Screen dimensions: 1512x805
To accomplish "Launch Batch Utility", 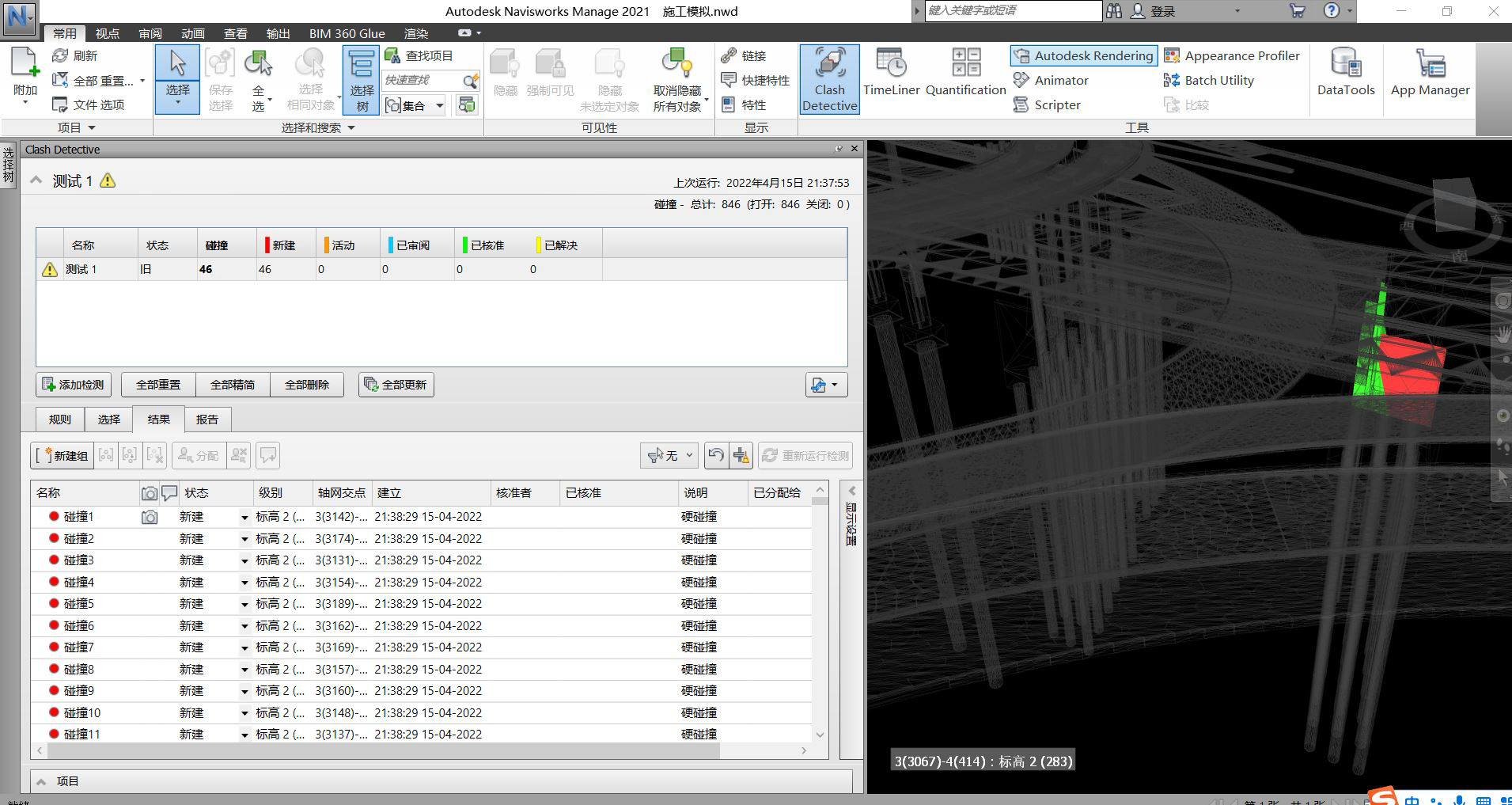I will coord(1209,80).
